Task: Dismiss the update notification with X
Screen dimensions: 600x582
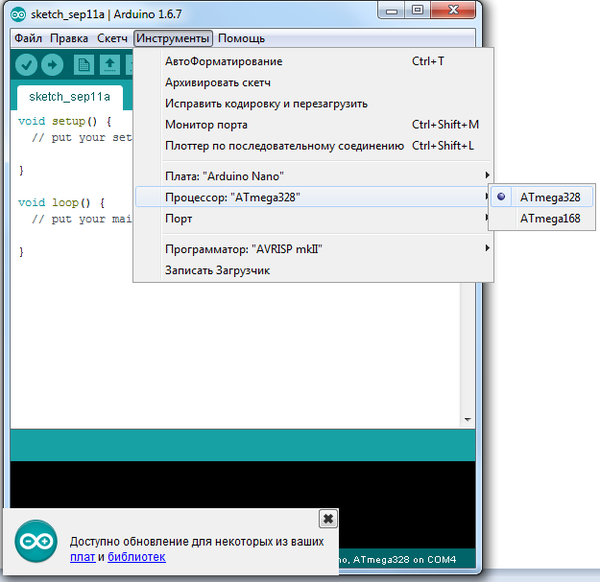Action: (x=327, y=518)
